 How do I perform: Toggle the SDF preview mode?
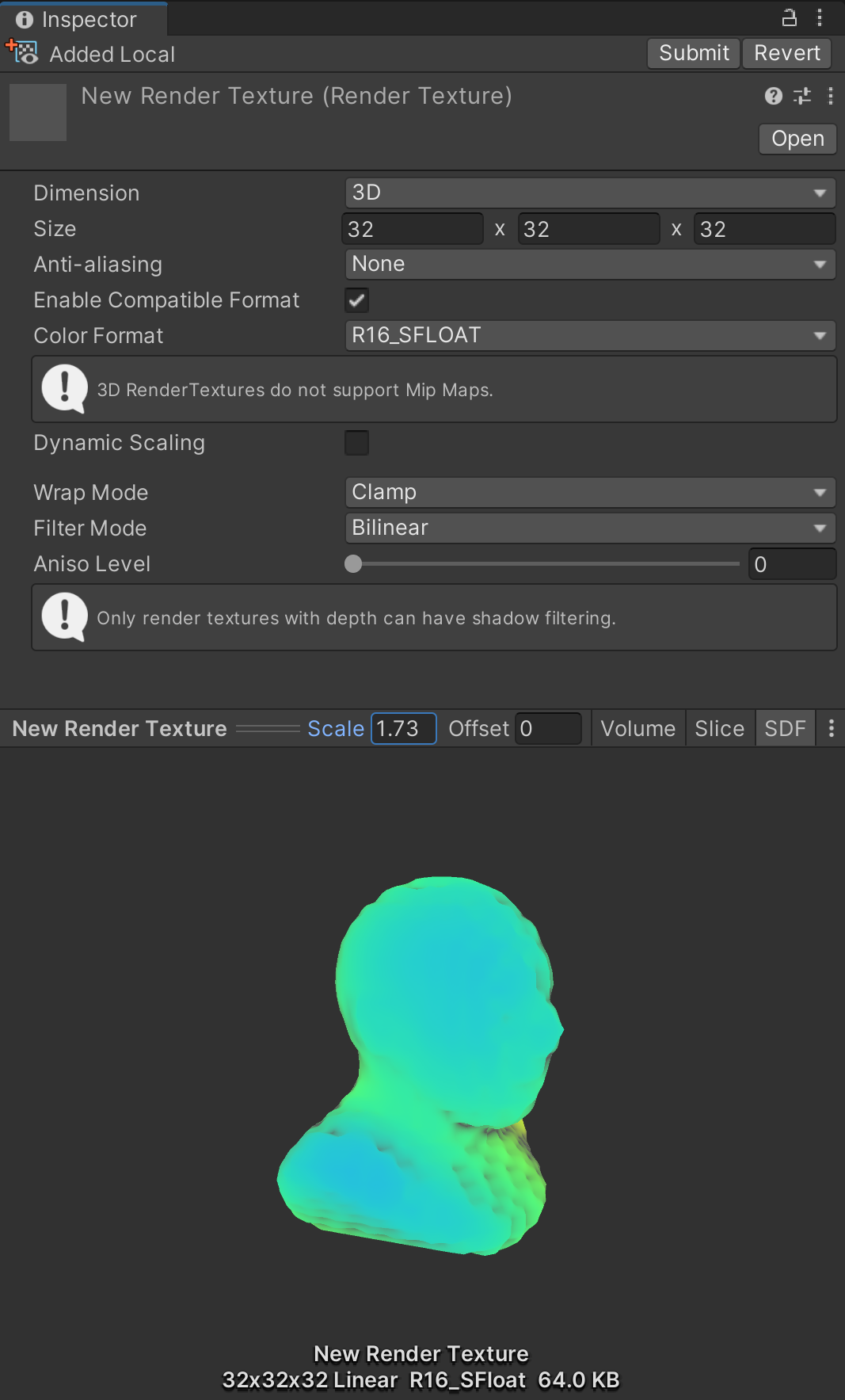click(x=785, y=728)
